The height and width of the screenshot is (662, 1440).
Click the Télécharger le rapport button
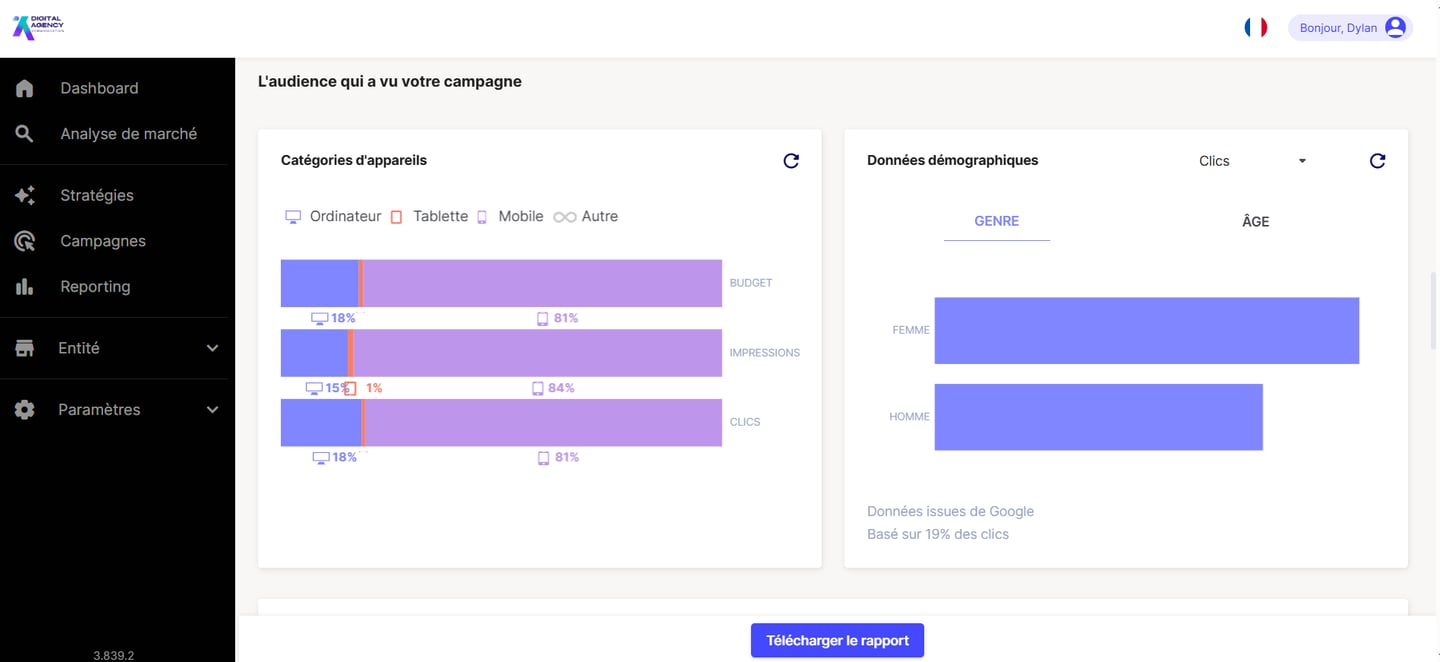pyautogui.click(x=837, y=640)
